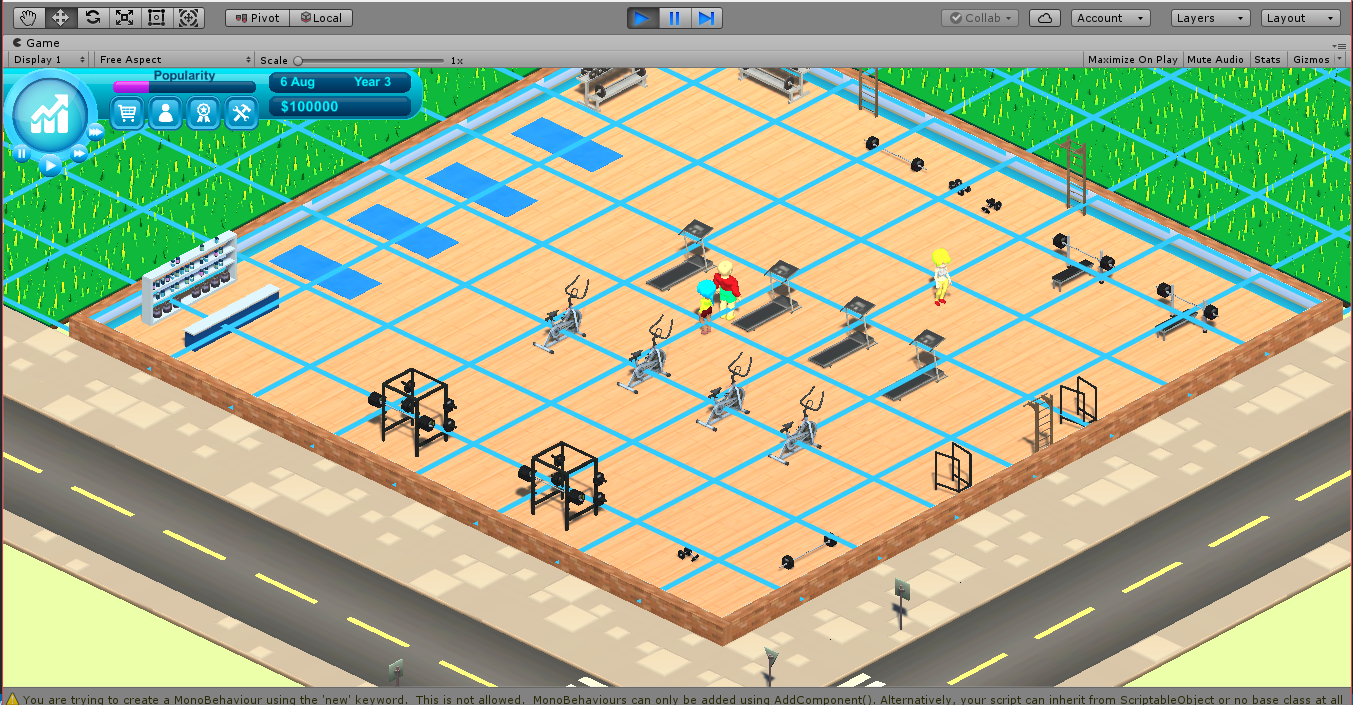This screenshot has width=1353, height=705.
Task: Open the staff panel via the person icon
Action: [x=165, y=113]
